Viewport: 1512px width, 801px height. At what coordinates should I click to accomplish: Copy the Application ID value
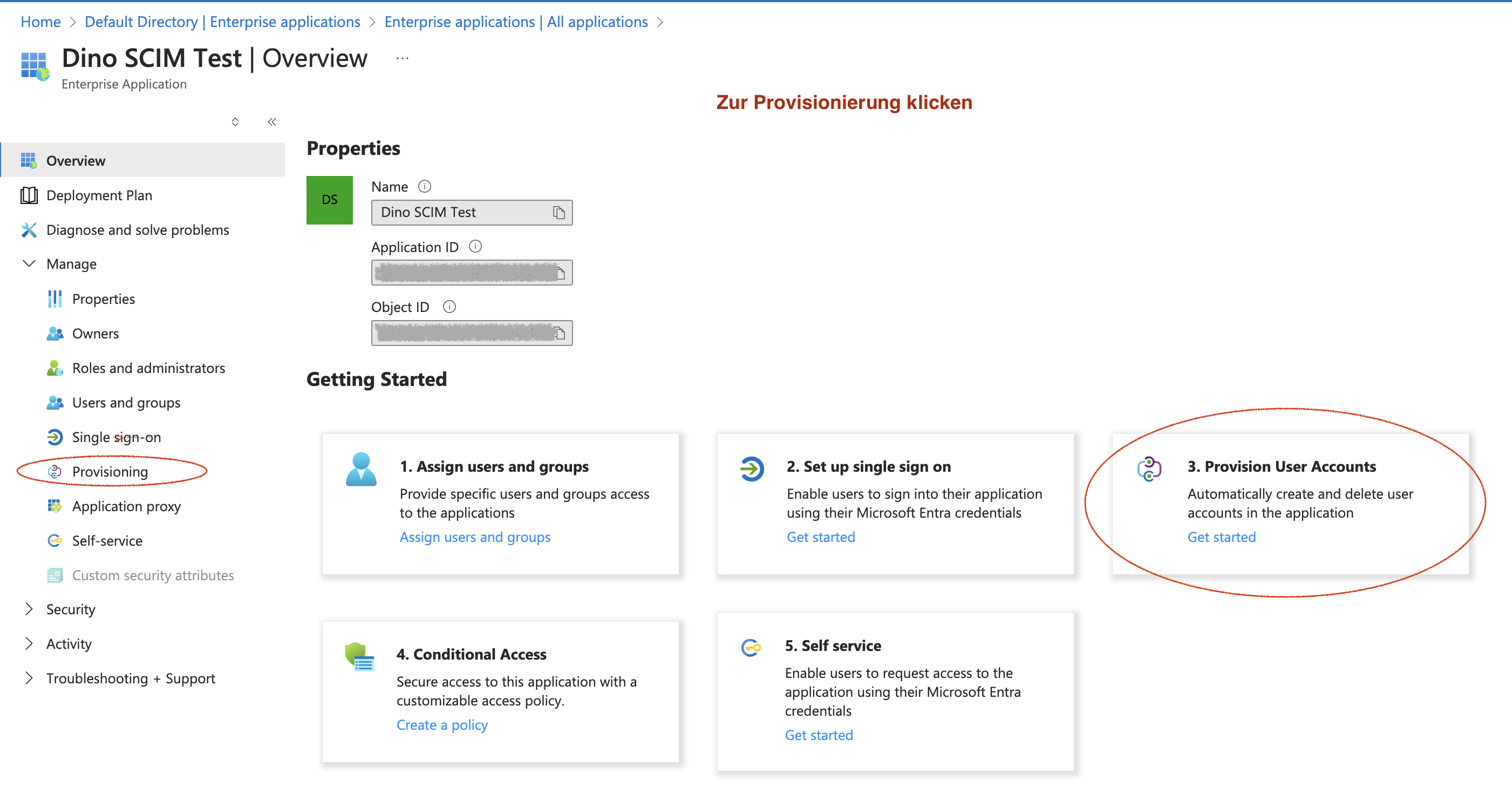click(560, 273)
